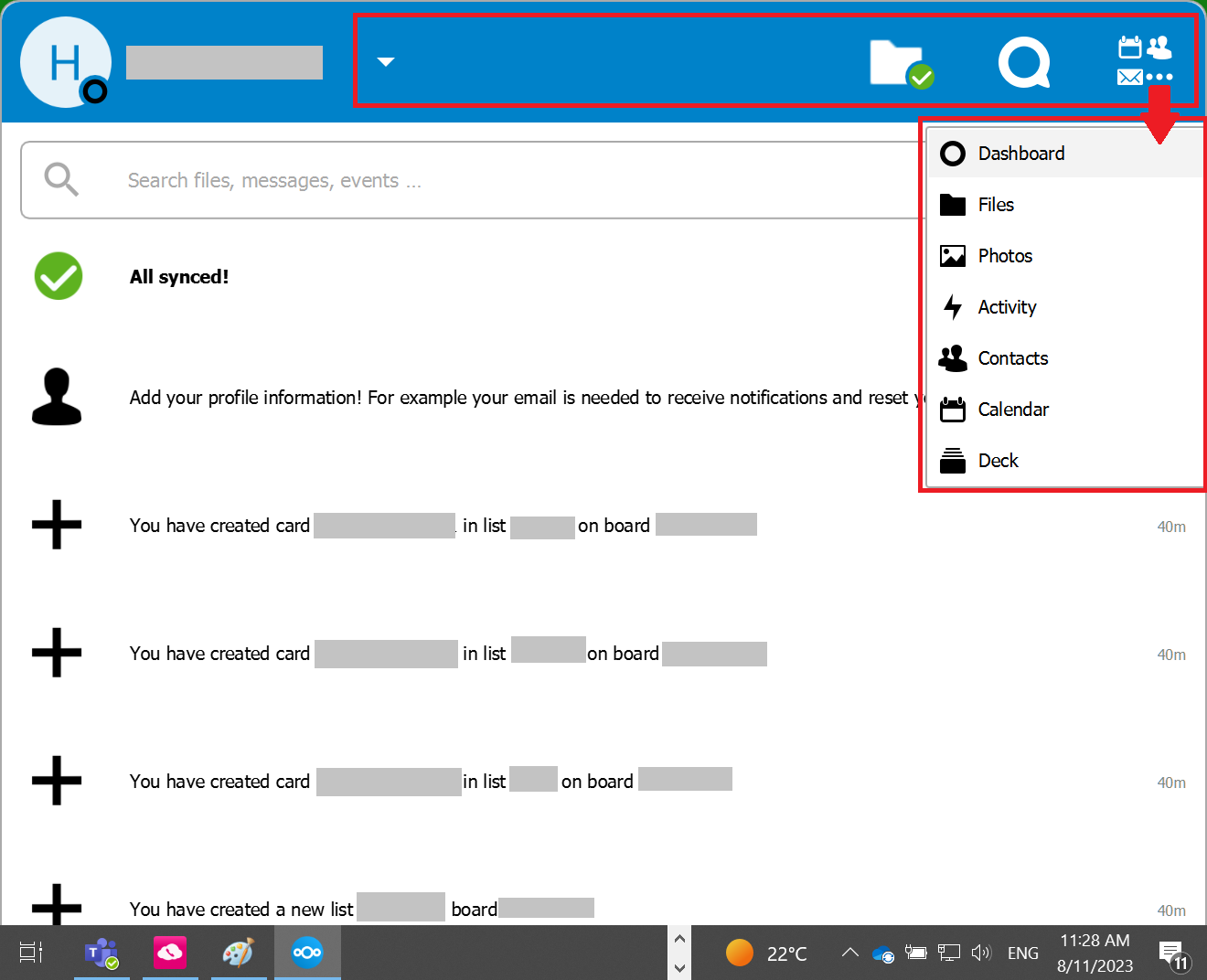Click the taskbar toolbar scroll up arrow
The image size is (1207, 980).
[679, 938]
